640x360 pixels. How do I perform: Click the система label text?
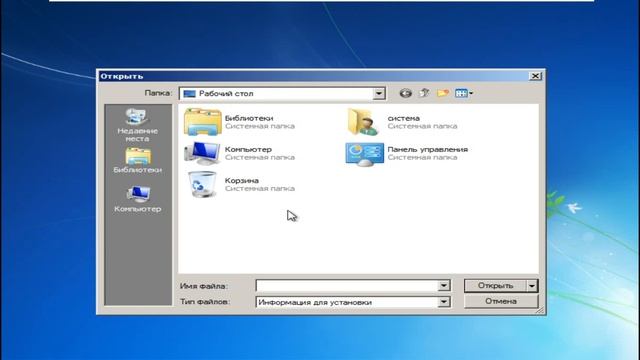point(403,118)
